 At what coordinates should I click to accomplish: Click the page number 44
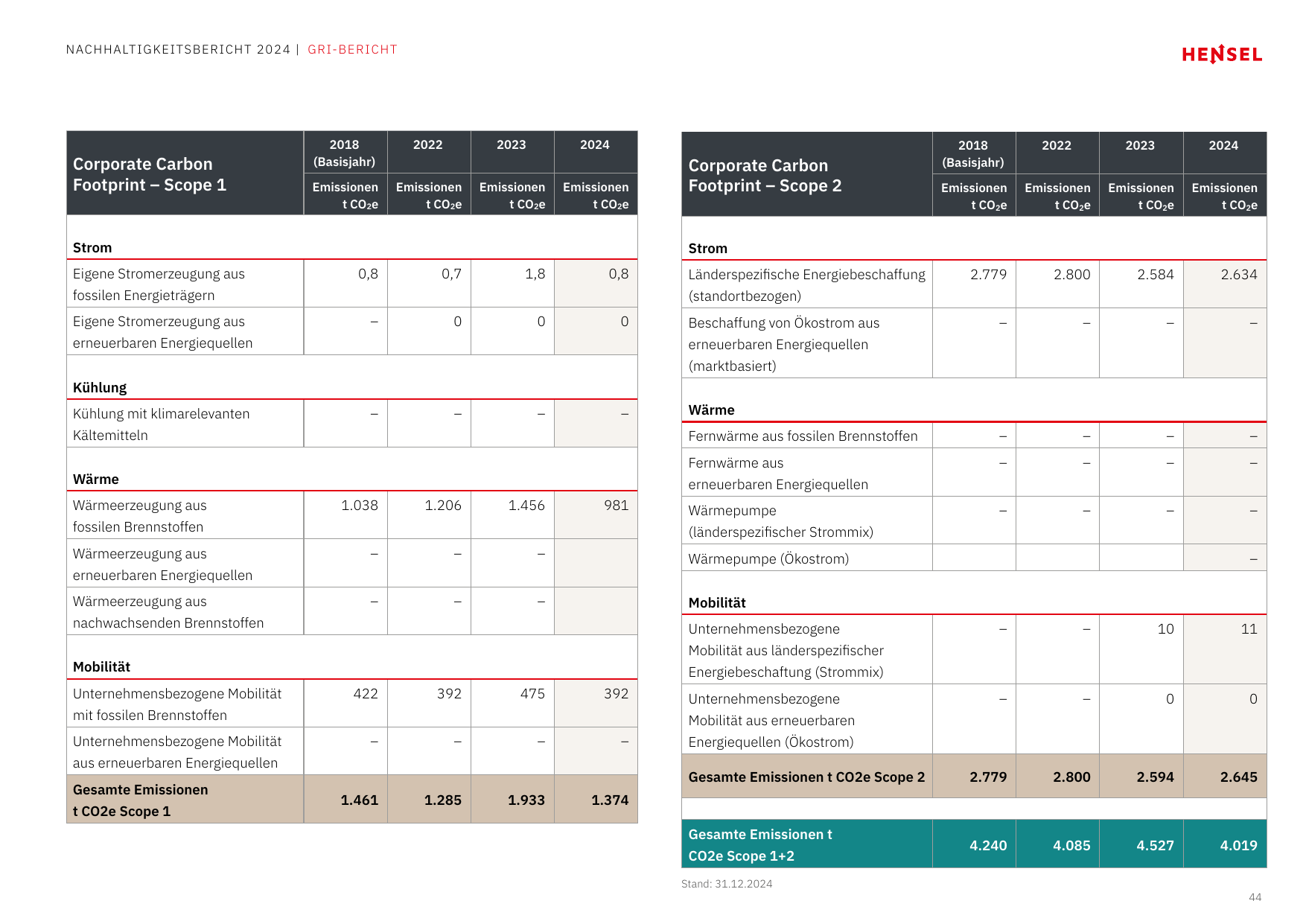pyautogui.click(x=1255, y=897)
